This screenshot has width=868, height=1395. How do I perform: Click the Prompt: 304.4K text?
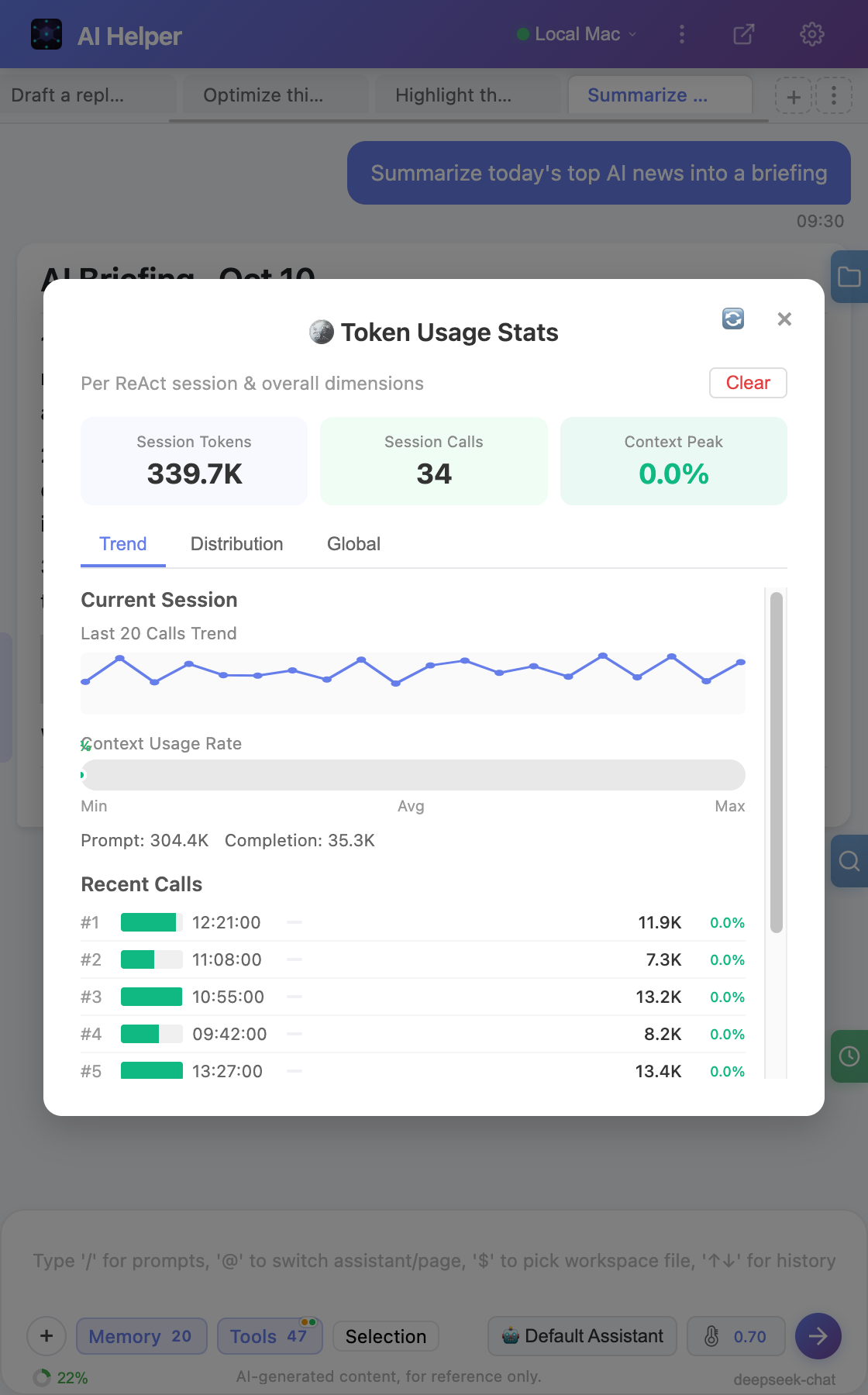[x=145, y=840]
